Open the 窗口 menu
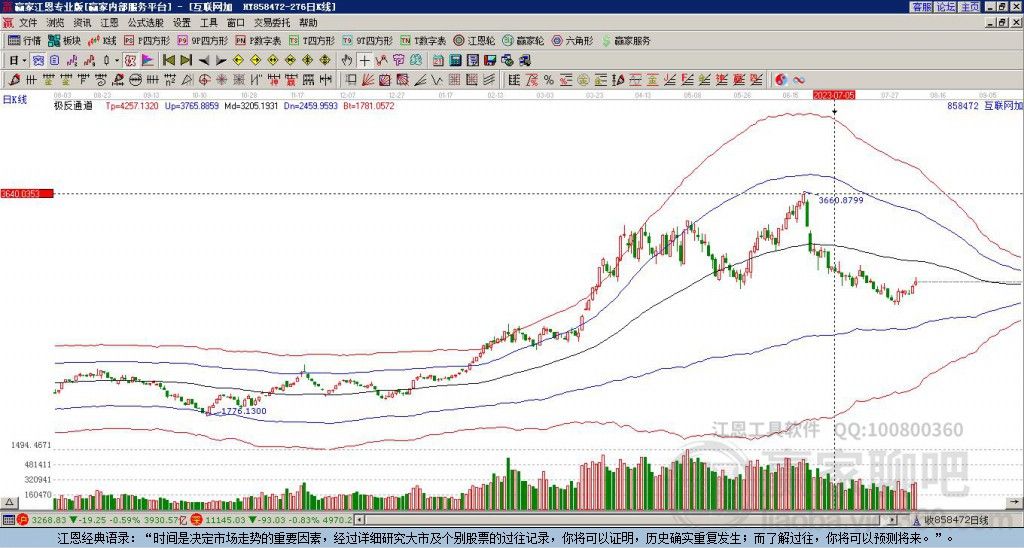 (x=235, y=22)
